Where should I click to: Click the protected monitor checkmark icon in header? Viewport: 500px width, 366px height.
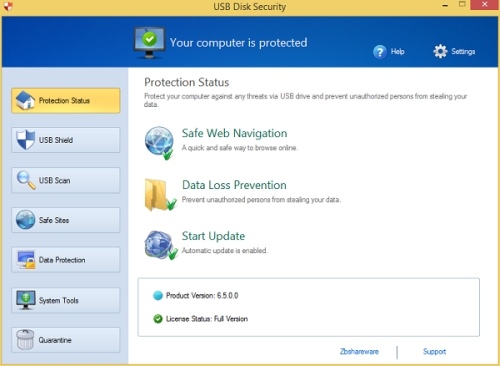click(149, 43)
